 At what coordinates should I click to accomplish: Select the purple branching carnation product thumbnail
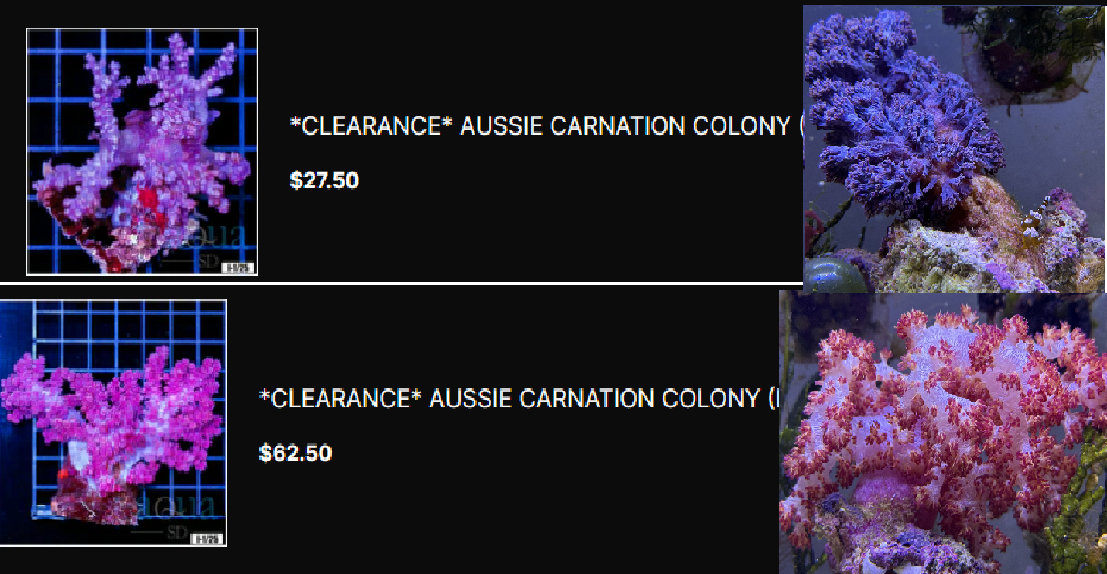[142, 152]
